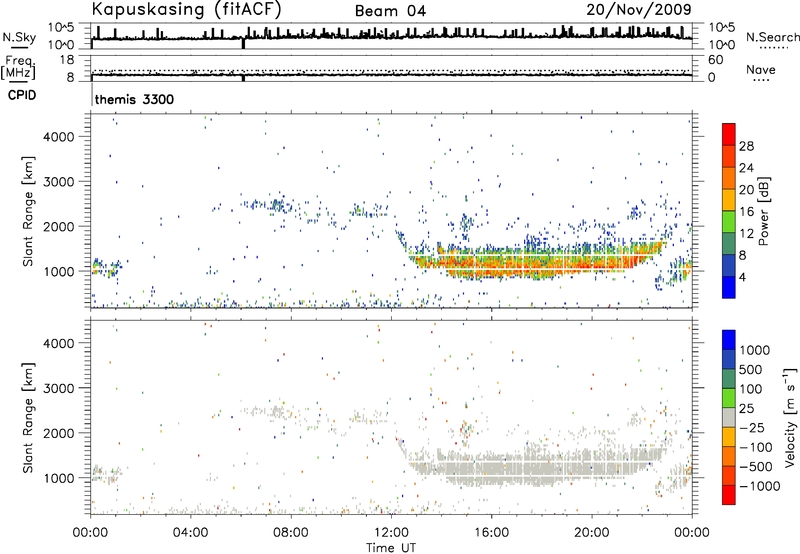The image size is (800, 554).
Task: Click the 18 MHz frequency tick
Action: point(67,60)
